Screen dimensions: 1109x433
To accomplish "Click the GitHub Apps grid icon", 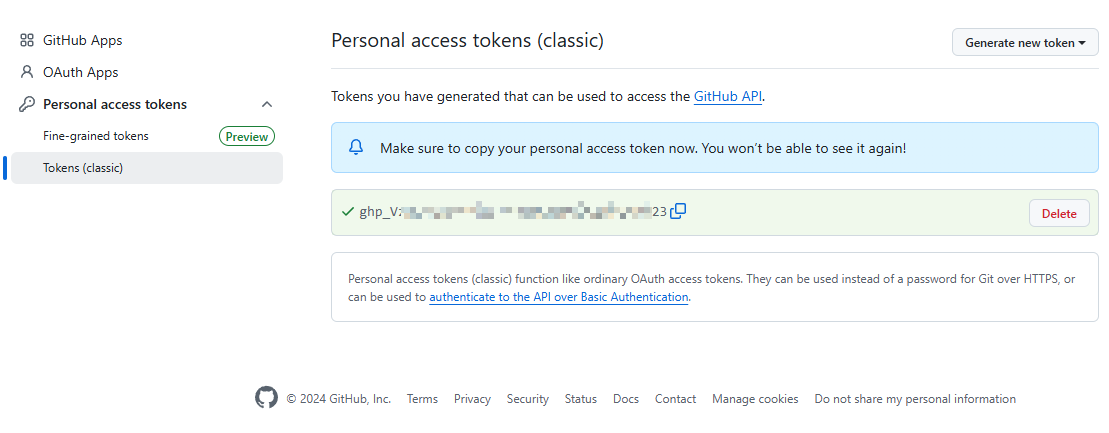I will 27,41.
